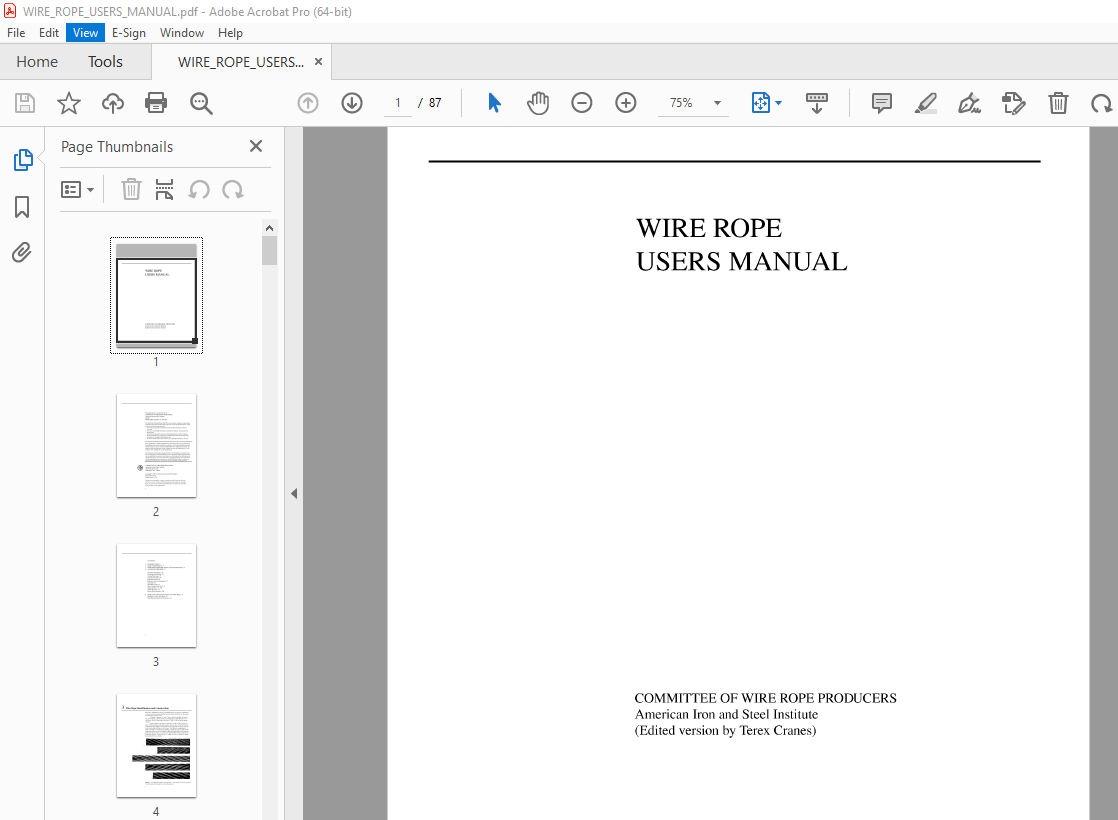1118x820 pixels.
Task: Choose the Selection arrow tool
Action: click(494, 103)
